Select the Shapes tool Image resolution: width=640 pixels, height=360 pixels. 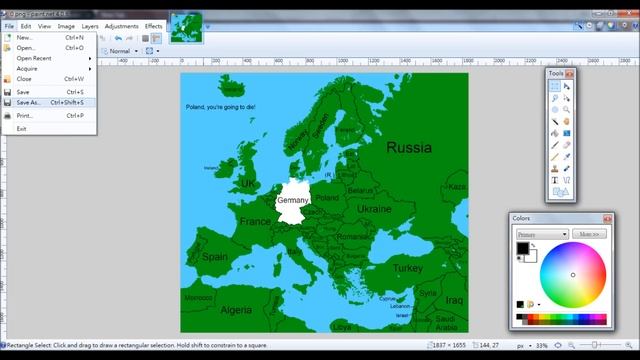coord(560,192)
